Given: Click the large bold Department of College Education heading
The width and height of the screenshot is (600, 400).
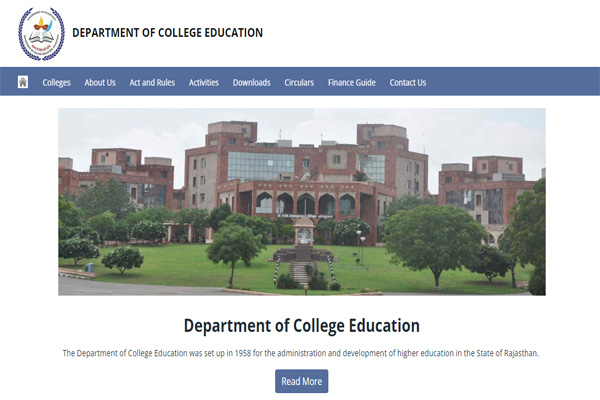Looking at the screenshot, I should 301,326.
